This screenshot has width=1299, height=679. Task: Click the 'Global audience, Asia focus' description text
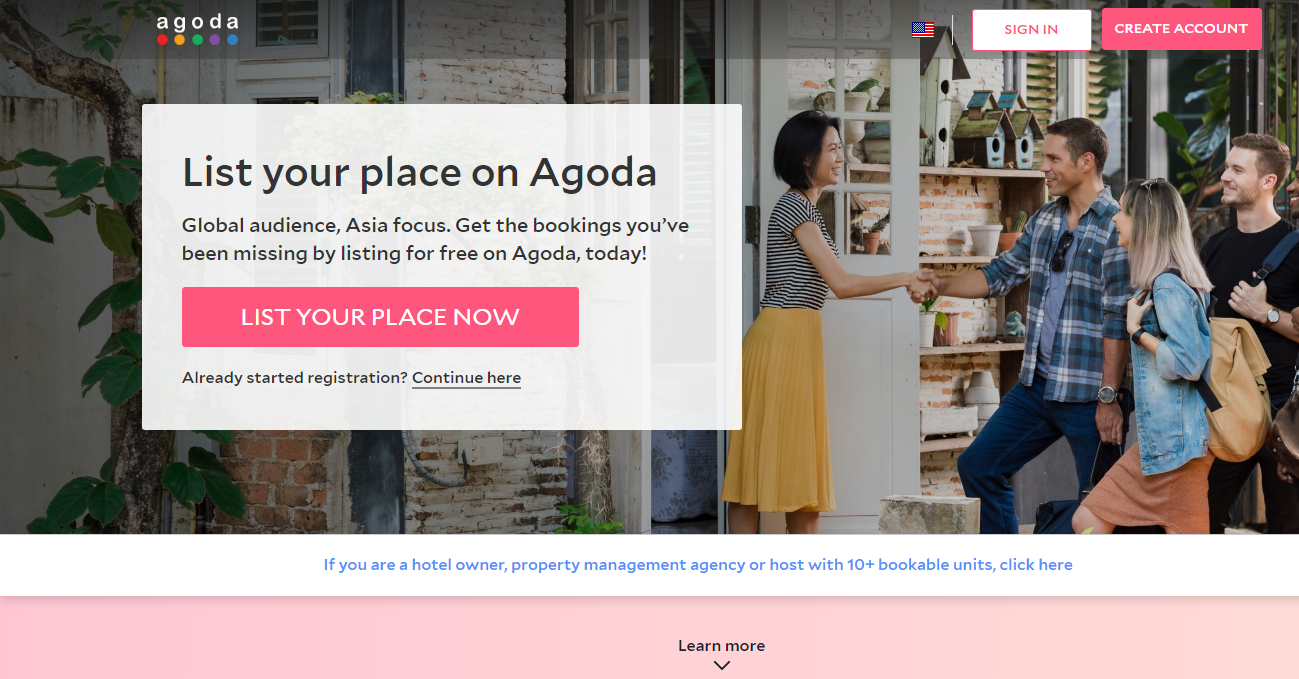tap(435, 239)
